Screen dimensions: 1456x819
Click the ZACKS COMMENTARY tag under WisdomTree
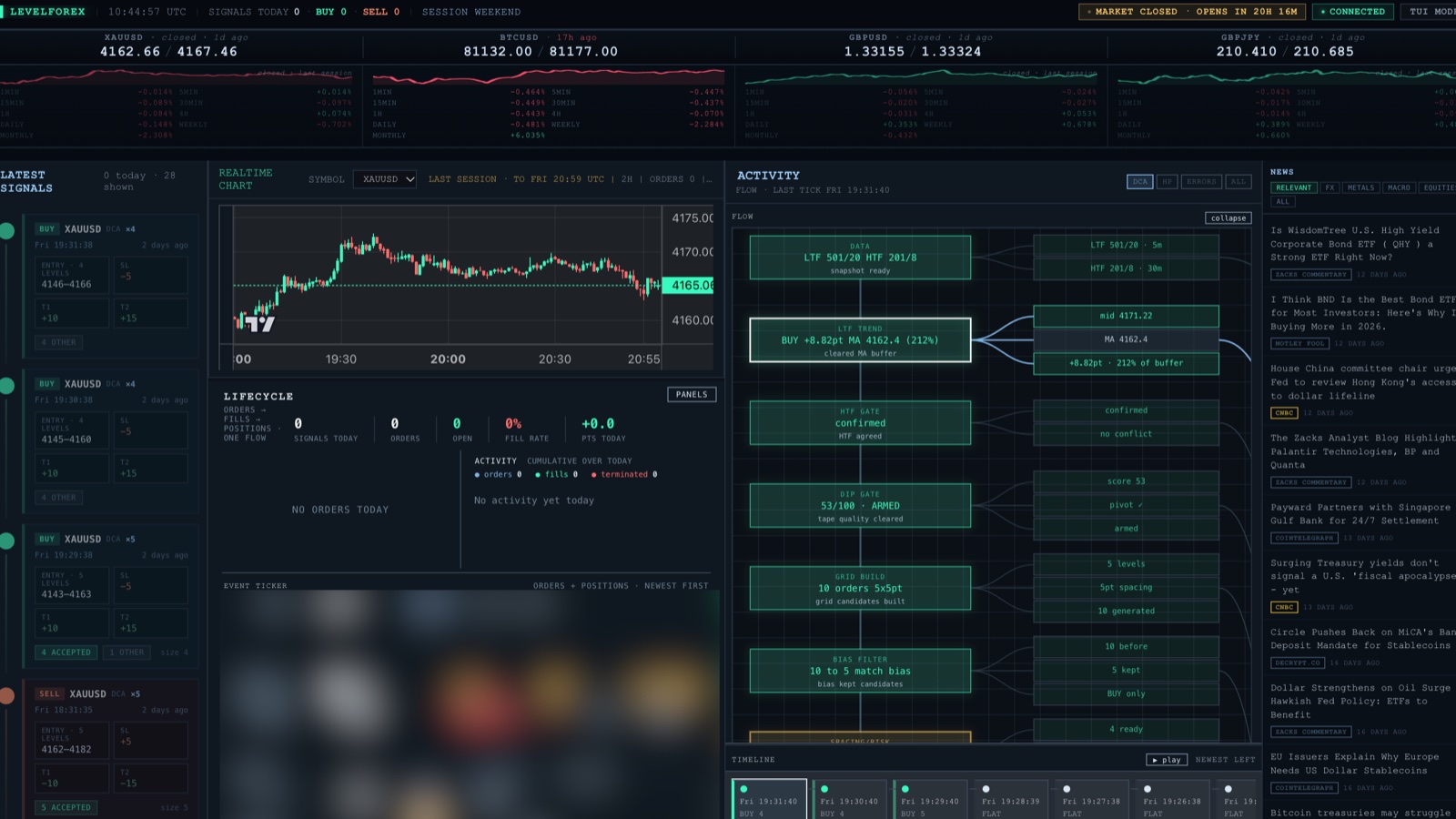click(x=1311, y=275)
